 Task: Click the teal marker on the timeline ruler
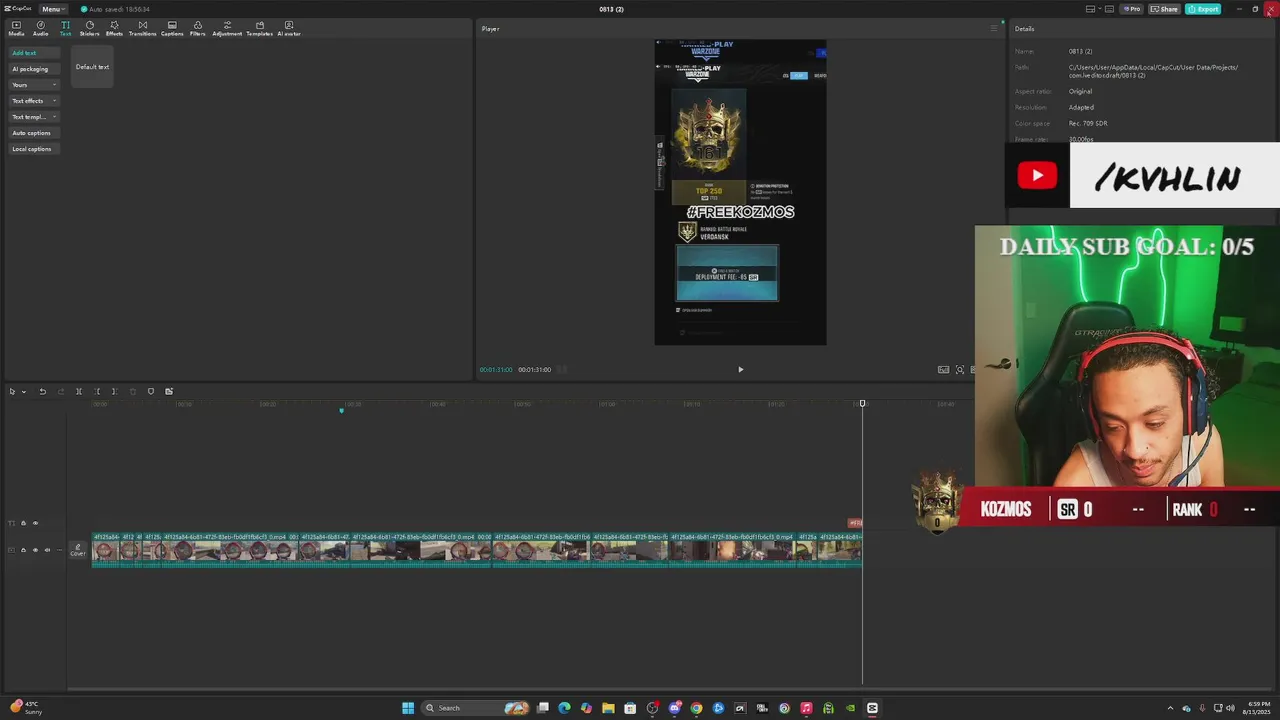click(341, 410)
